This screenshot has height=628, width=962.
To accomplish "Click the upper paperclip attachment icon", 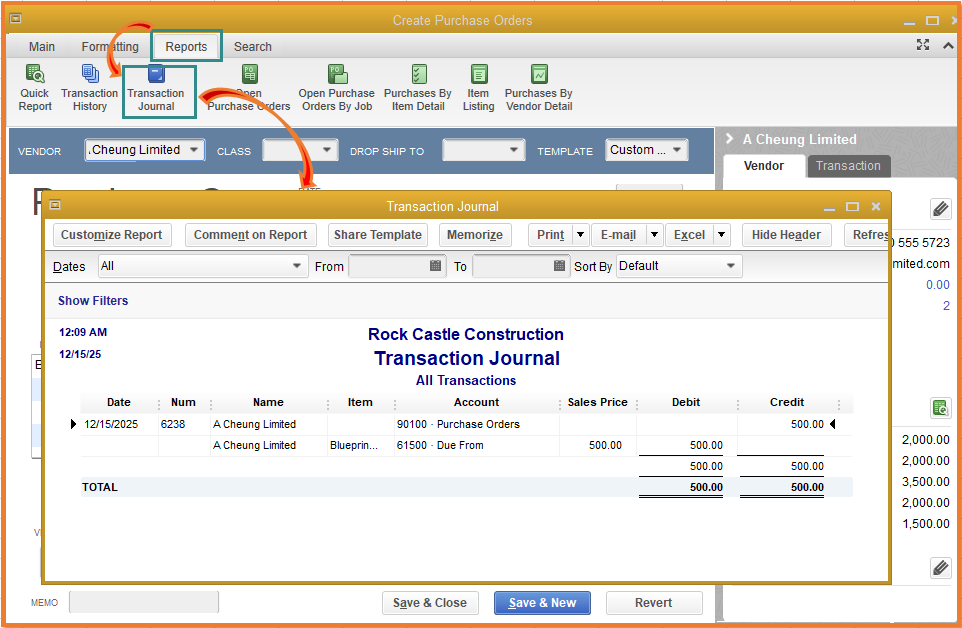I will pyautogui.click(x=940, y=209).
